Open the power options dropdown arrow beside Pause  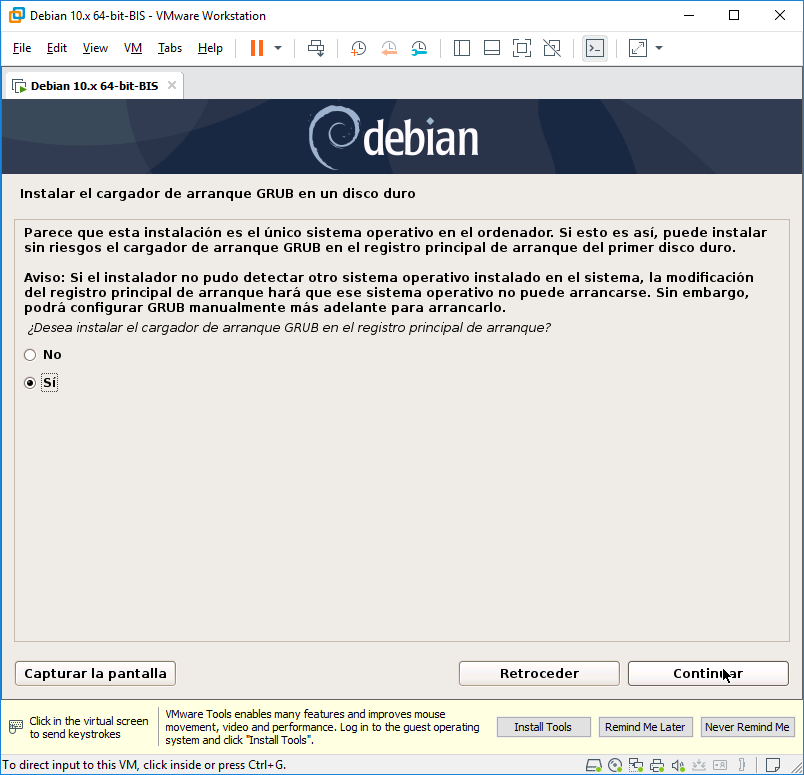[x=278, y=48]
